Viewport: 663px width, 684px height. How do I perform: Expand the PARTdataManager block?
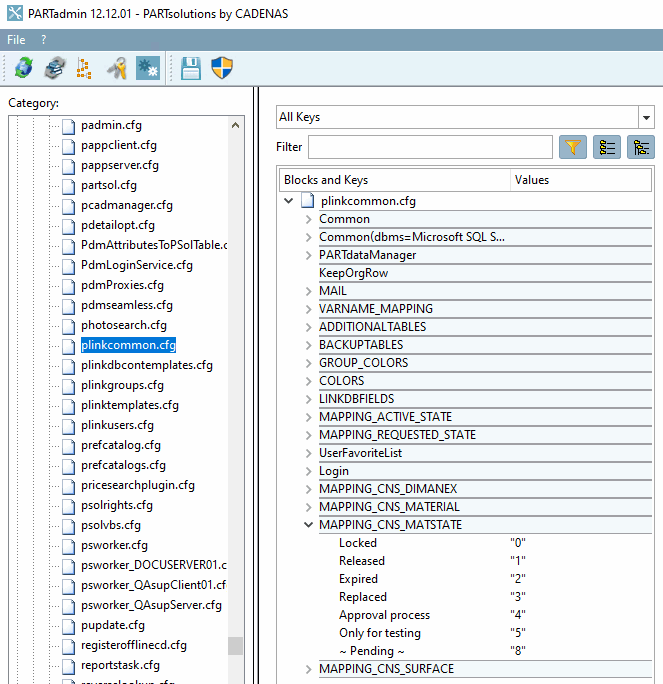coord(308,255)
